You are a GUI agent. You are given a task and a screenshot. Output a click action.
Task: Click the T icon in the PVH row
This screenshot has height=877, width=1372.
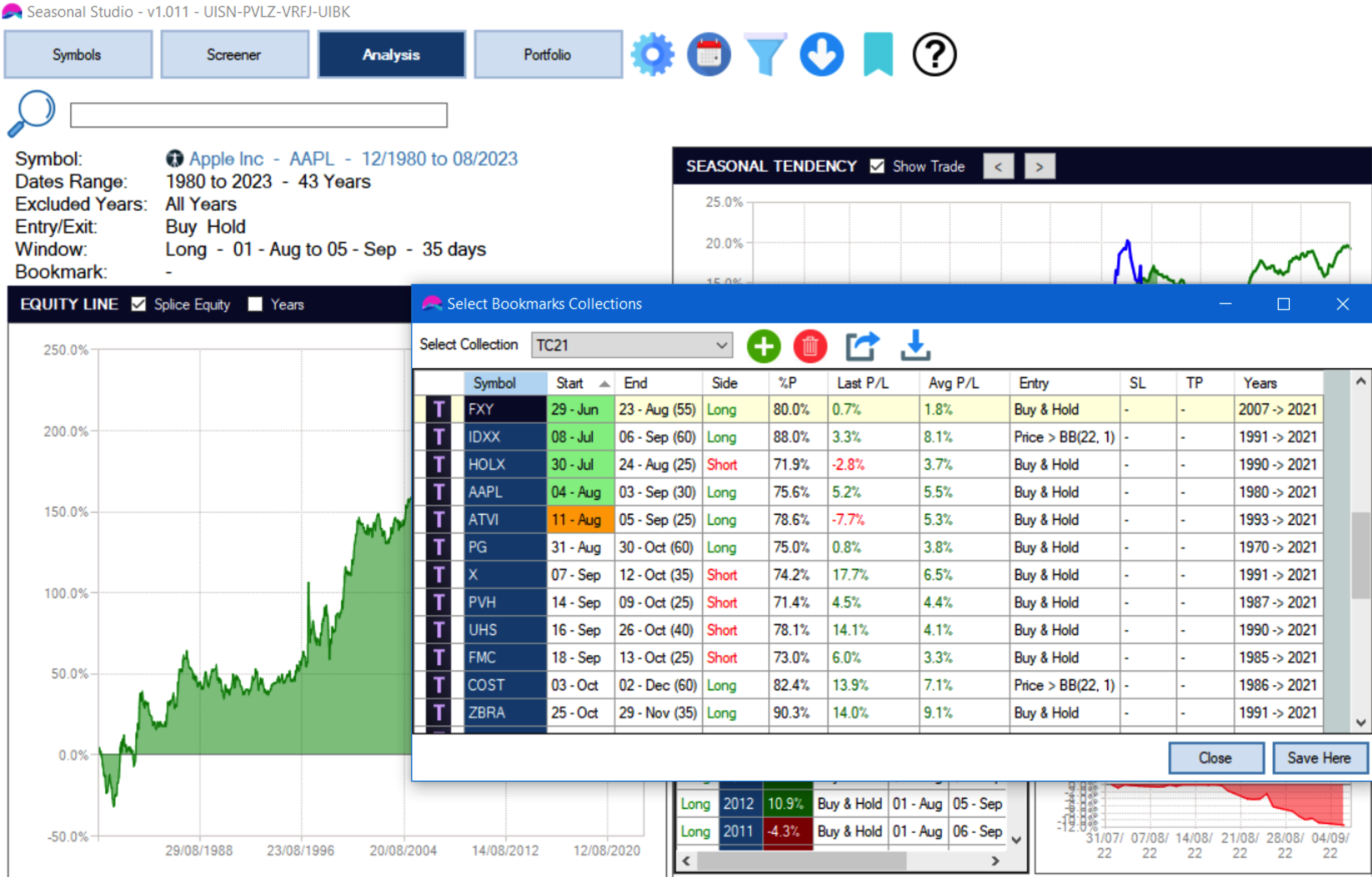click(x=438, y=602)
